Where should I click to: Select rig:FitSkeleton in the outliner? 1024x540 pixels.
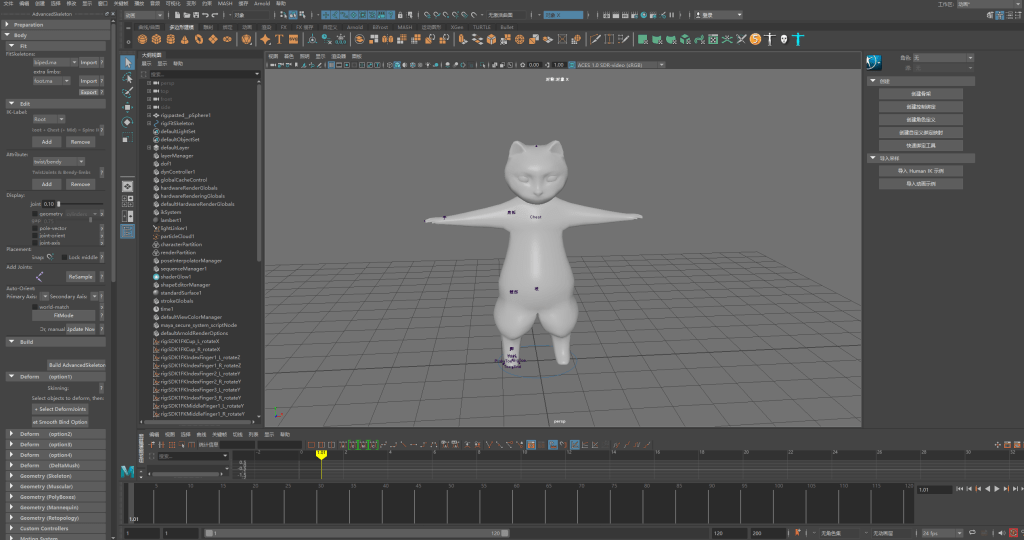[181, 123]
